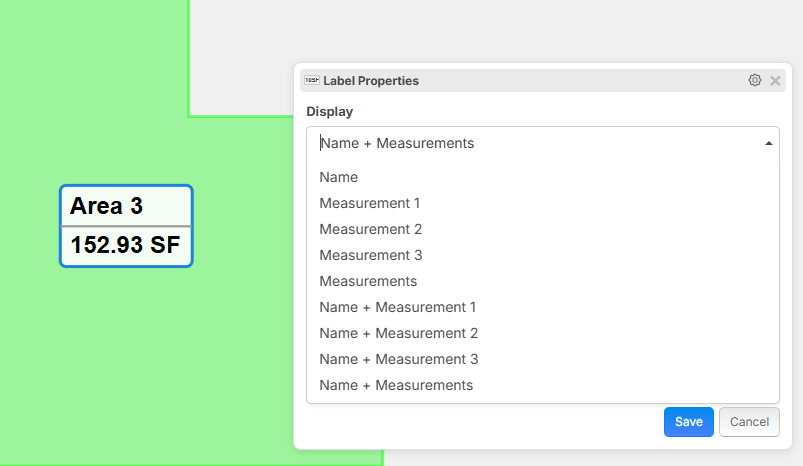This screenshot has width=803, height=466.
Task: Save the label properties
Action: coord(688,422)
